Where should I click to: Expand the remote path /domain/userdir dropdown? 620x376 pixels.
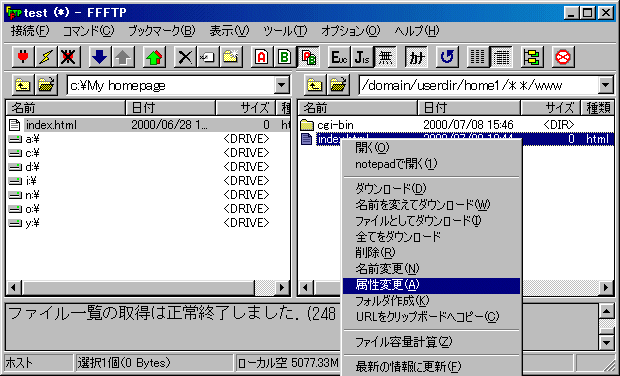(x=605, y=85)
